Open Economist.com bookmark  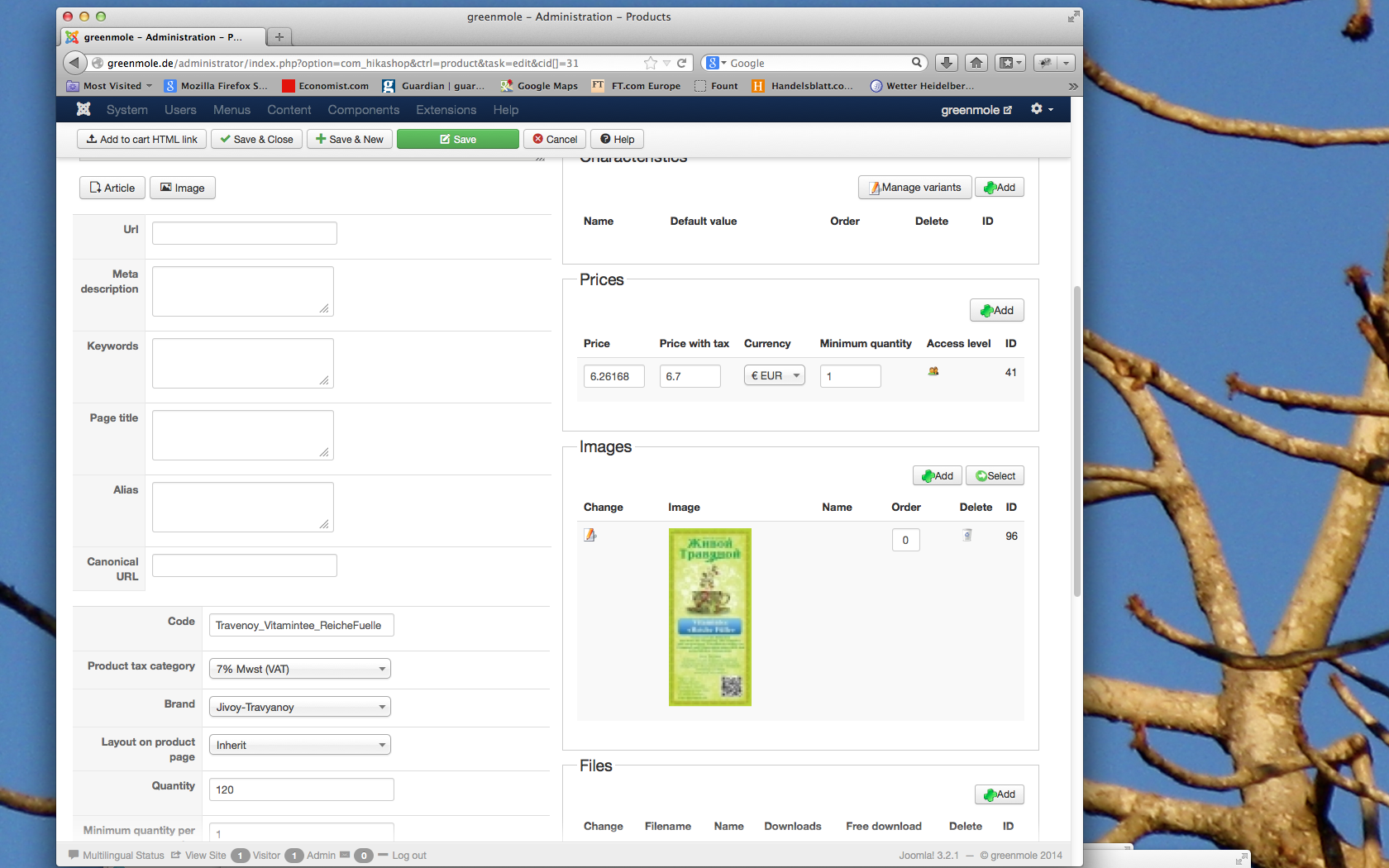[x=326, y=86]
